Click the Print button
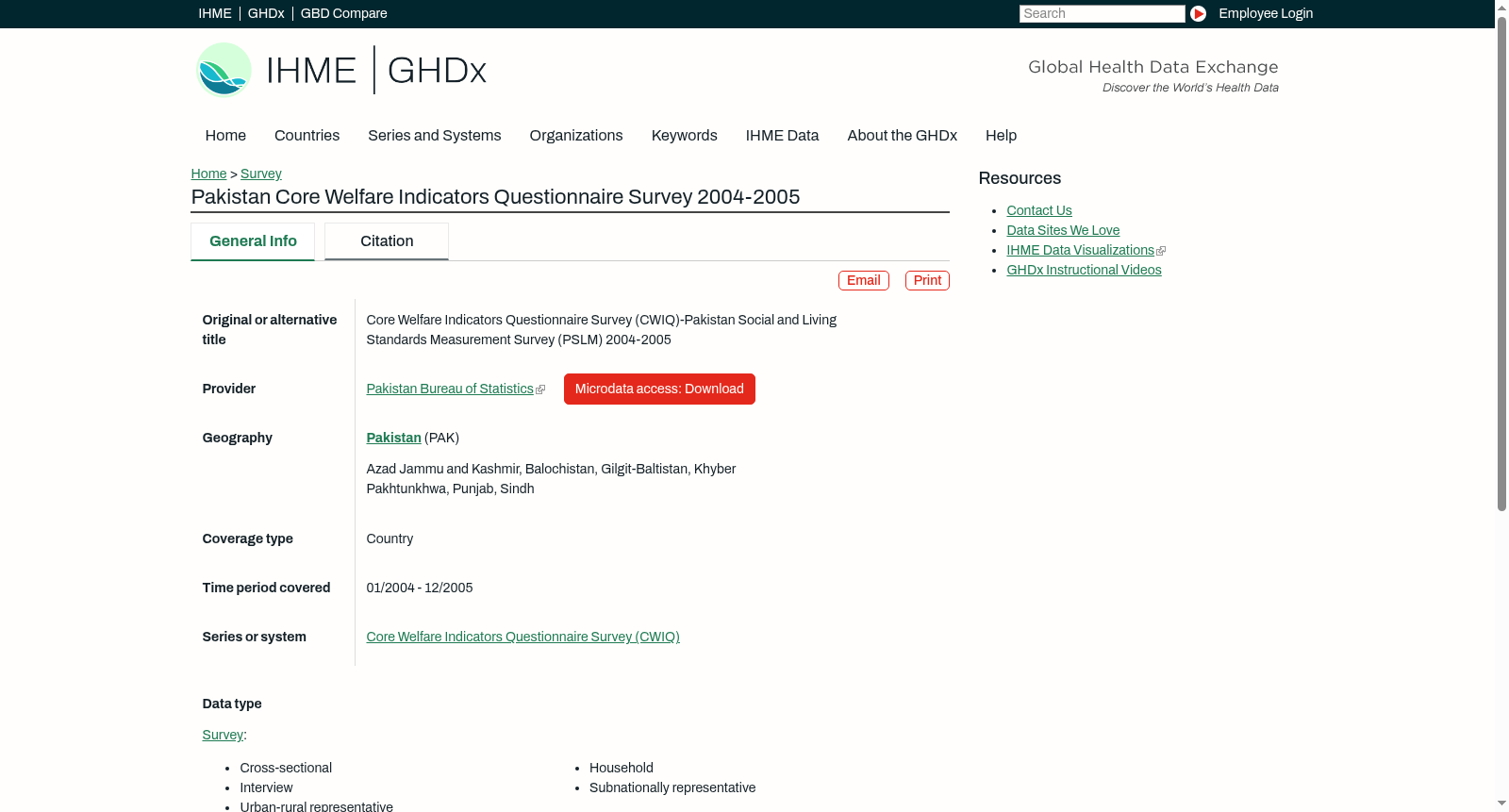The height and width of the screenshot is (812, 1509). (x=927, y=281)
